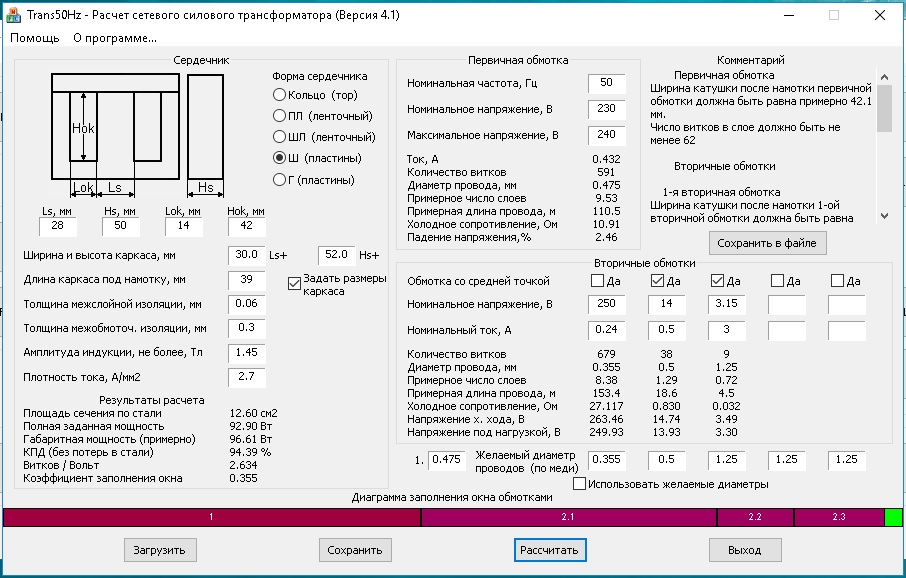Viewport: 906px width, 578px height.
Task: Click secondary current field 0.5
Action: point(667,330)
